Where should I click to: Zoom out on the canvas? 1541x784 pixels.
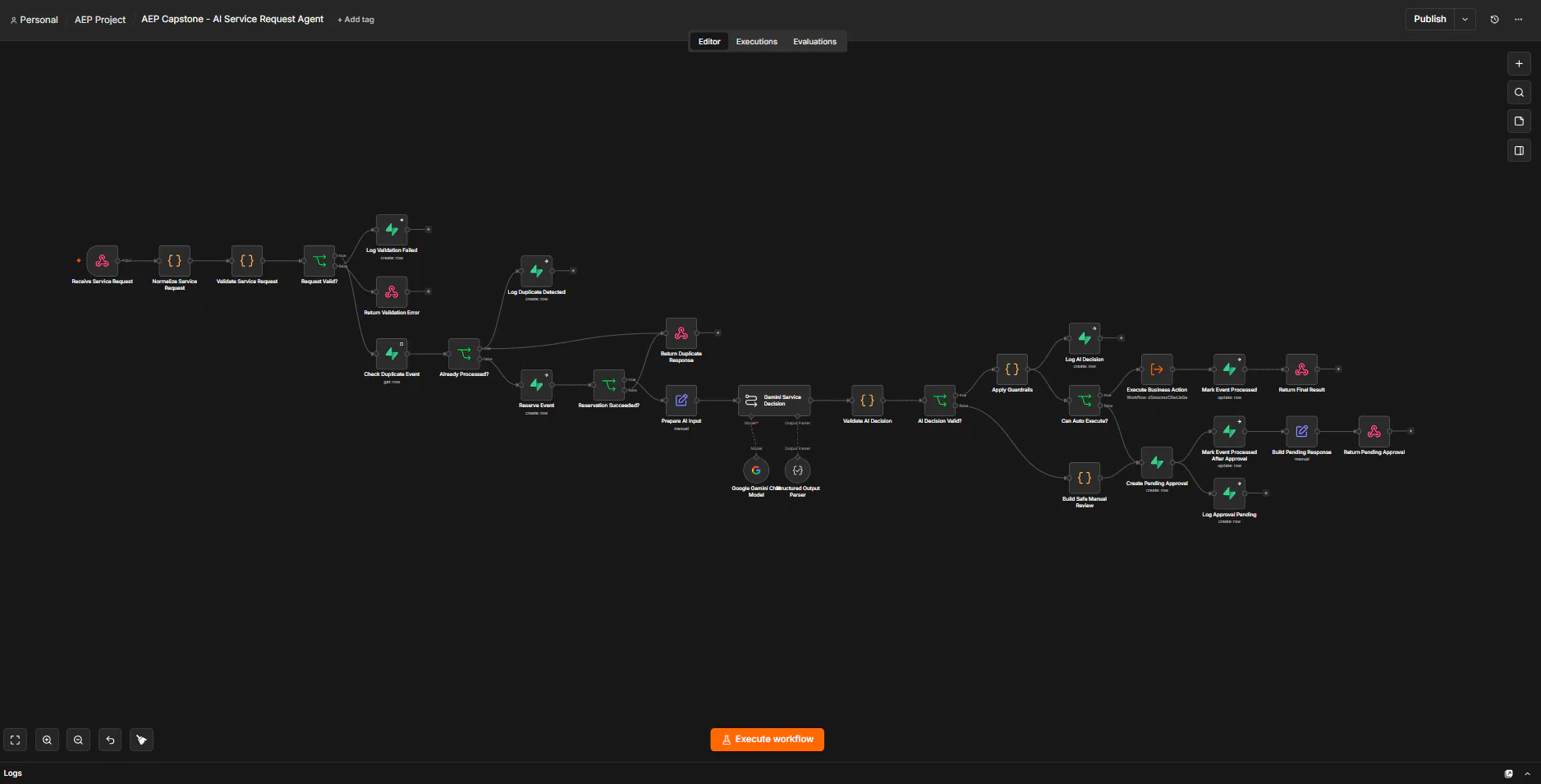click(x=78, y=740)
